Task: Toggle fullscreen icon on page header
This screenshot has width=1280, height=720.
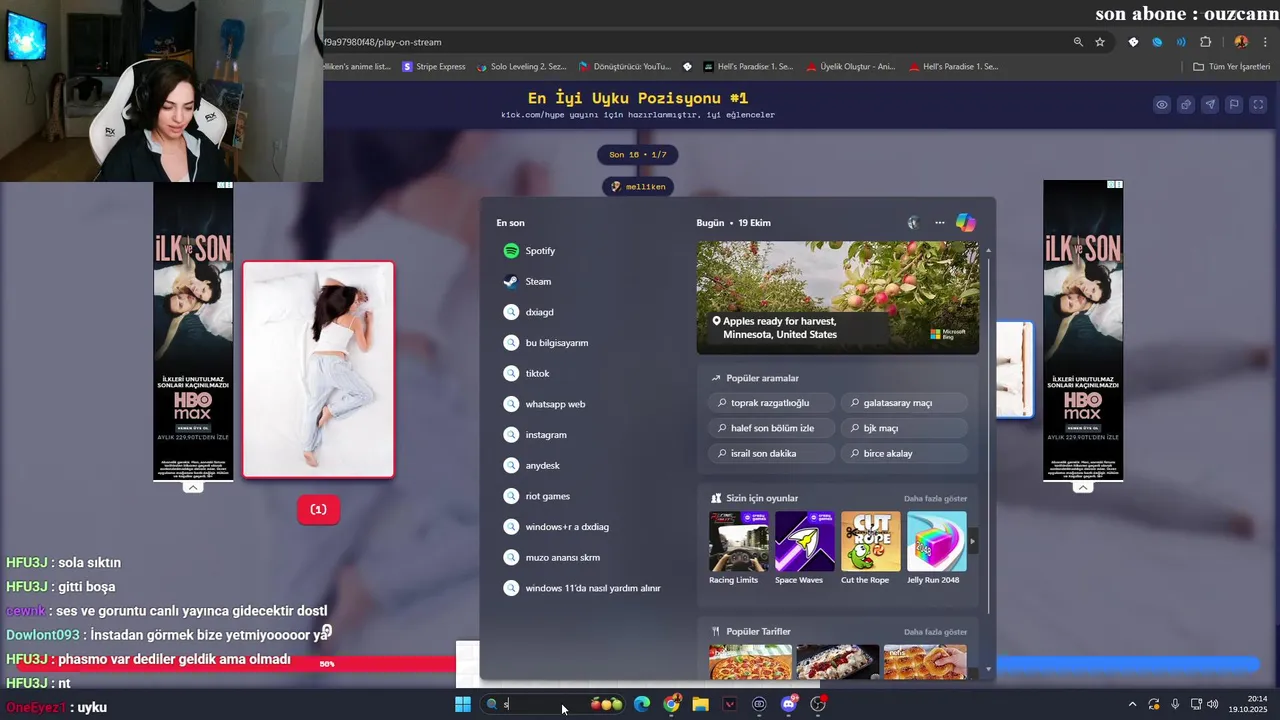Action: point(1258,105)
